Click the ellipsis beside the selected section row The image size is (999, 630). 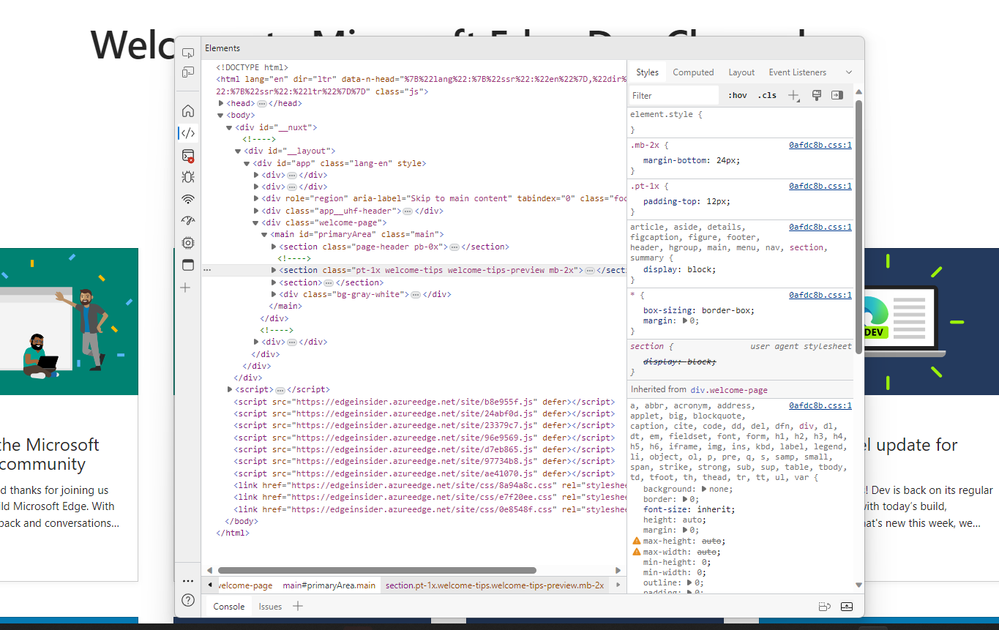tap(207, 270)
